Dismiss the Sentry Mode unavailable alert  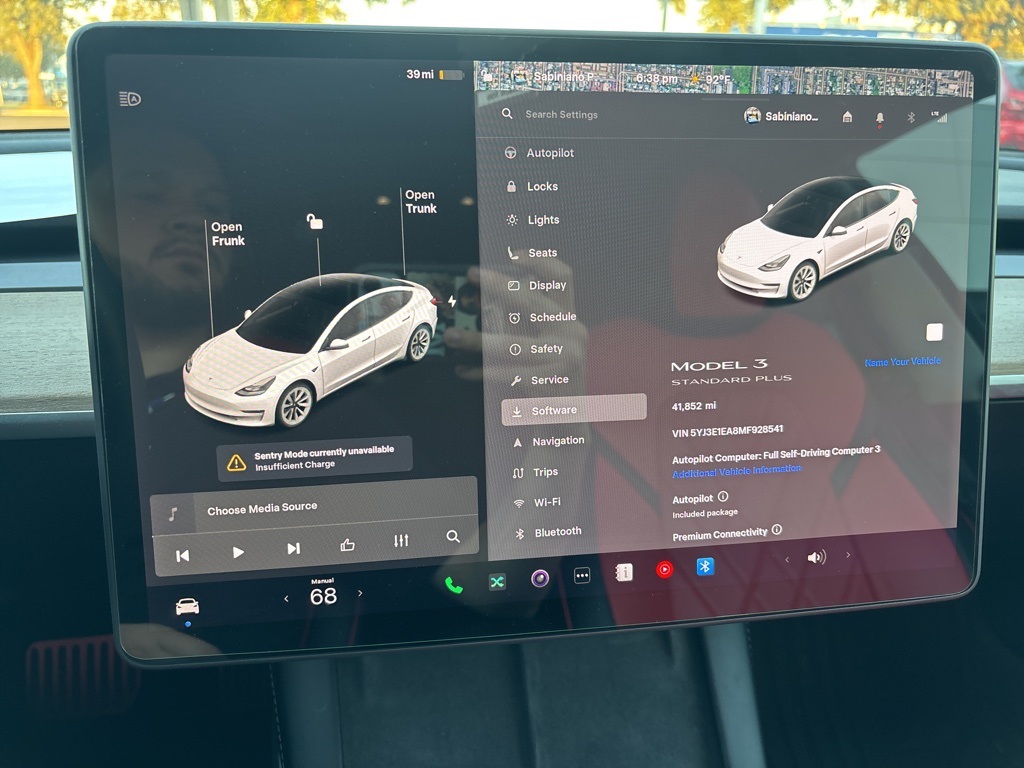coord(315,457)
